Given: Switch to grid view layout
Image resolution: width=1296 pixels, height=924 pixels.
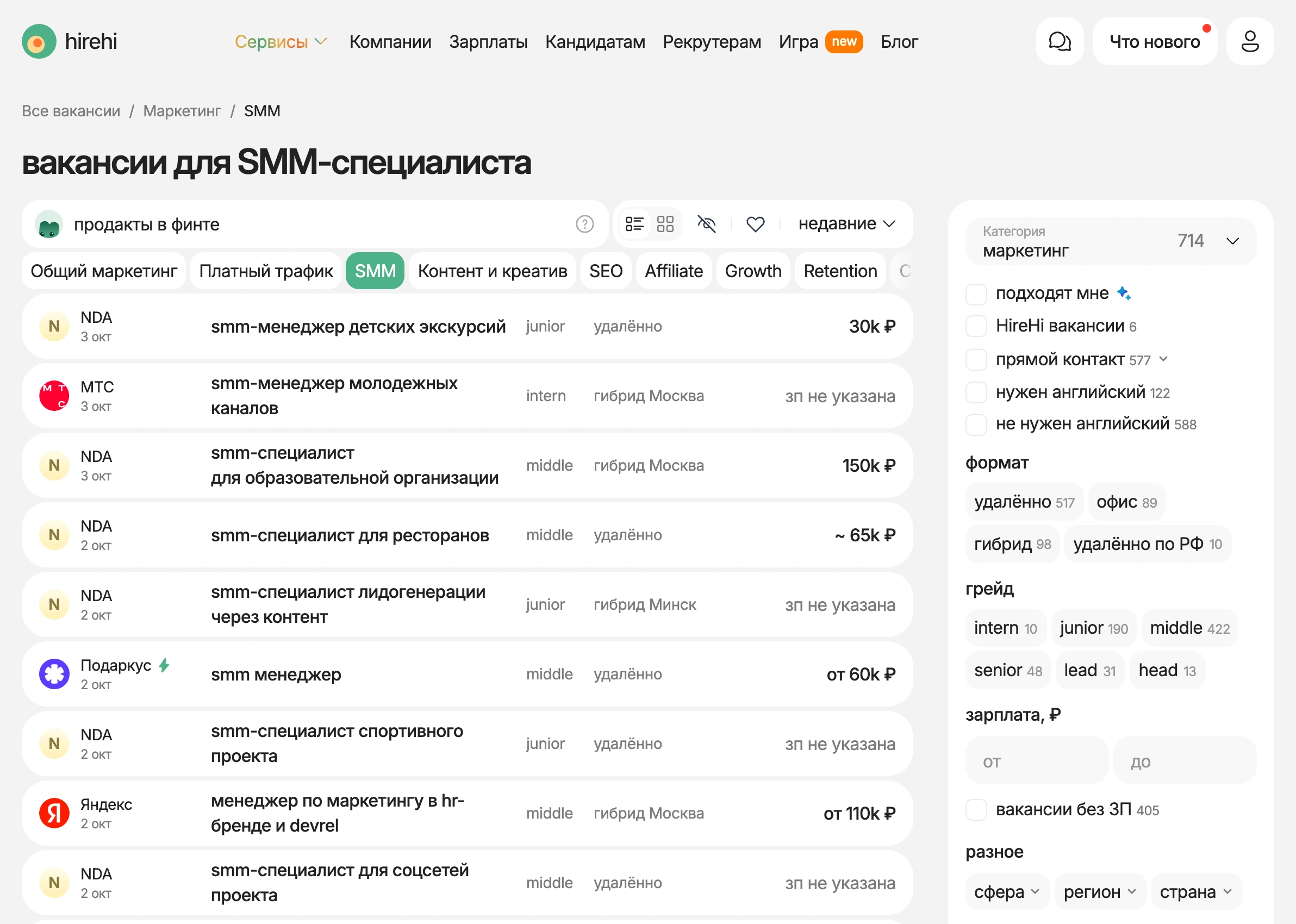Looking at the screenshot, I should tap(664, 224).
